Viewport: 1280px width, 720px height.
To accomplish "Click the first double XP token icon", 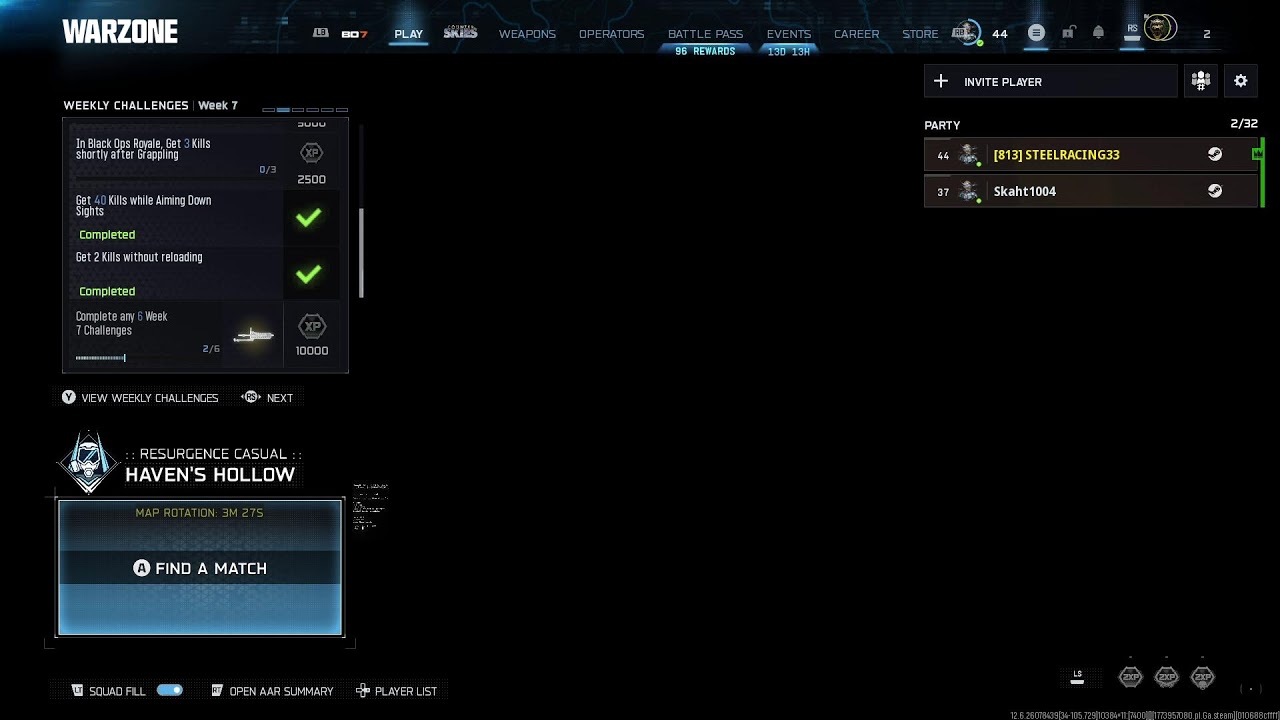I will pyautogui.click(x=1130, y=677).
